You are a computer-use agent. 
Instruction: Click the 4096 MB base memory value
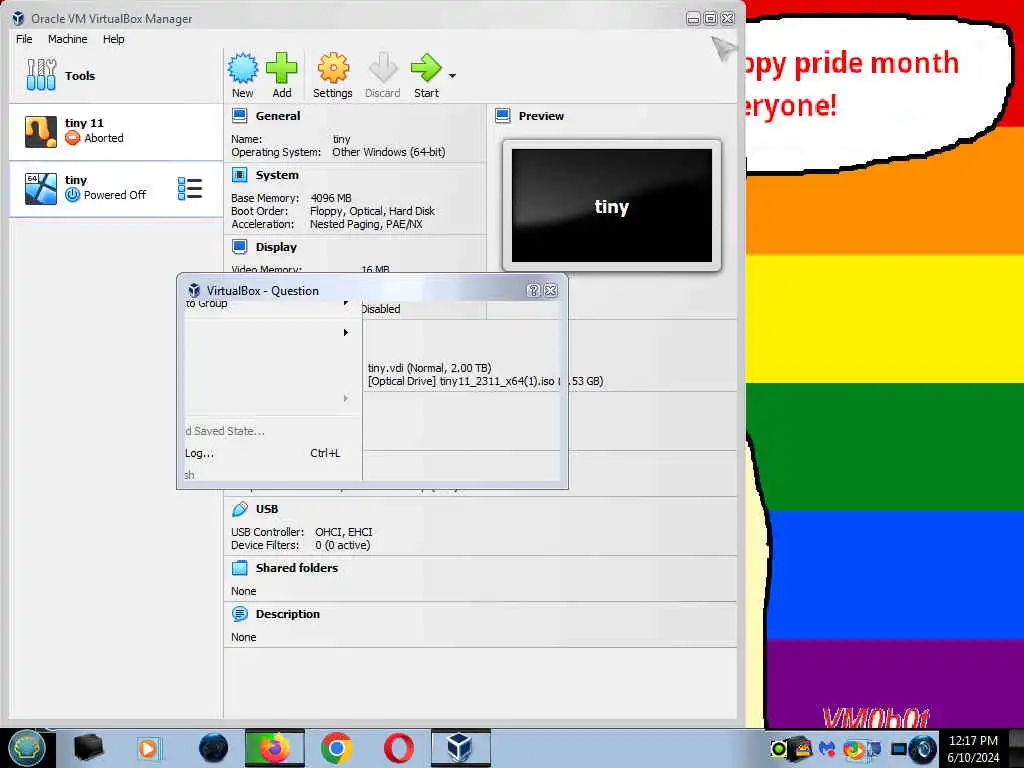(330, 198)
